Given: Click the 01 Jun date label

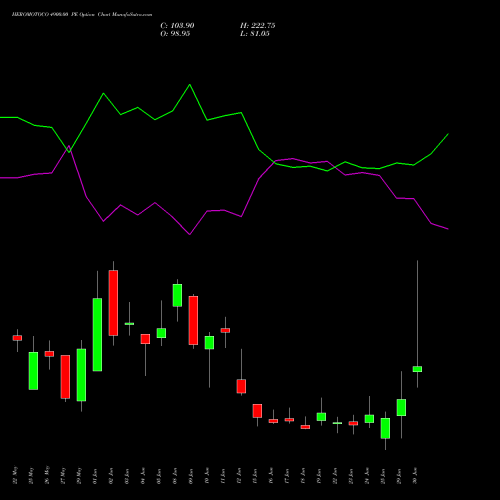Looking at the screenshot, I should 96,476.
